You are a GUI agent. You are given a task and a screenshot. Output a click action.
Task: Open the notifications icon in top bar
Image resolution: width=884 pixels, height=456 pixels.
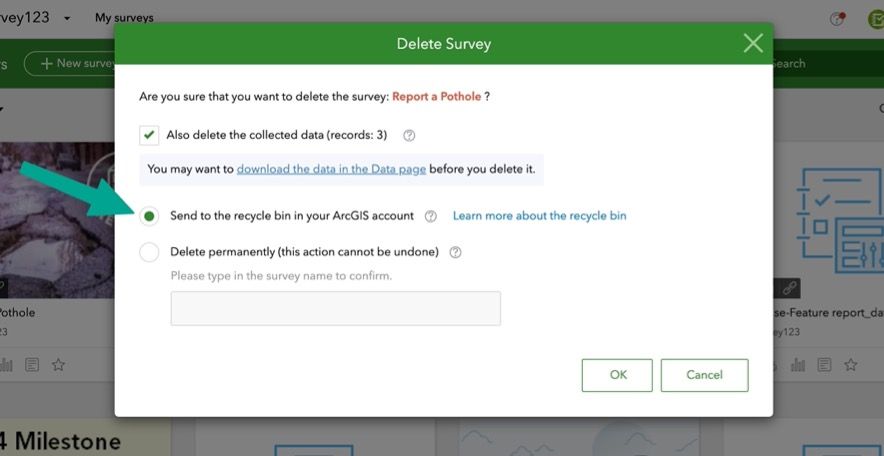[x=838, y=18]
